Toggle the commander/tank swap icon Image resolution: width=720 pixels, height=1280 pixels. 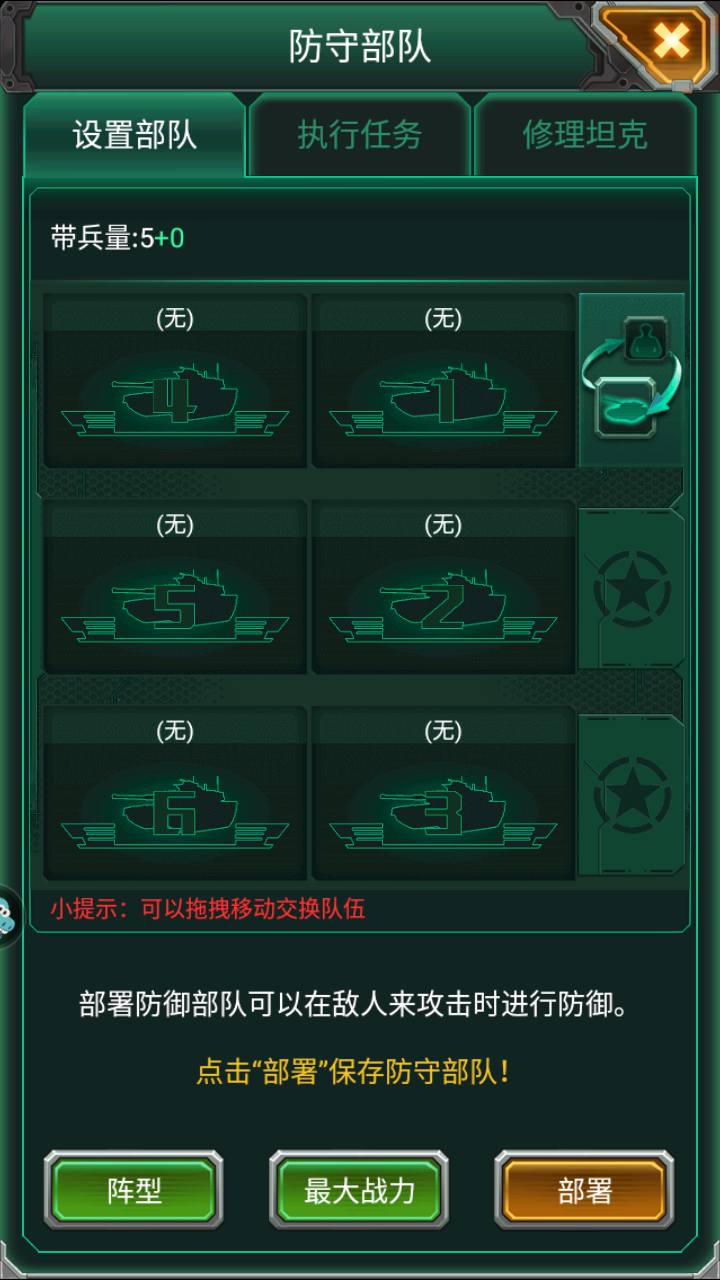[632, 380]
